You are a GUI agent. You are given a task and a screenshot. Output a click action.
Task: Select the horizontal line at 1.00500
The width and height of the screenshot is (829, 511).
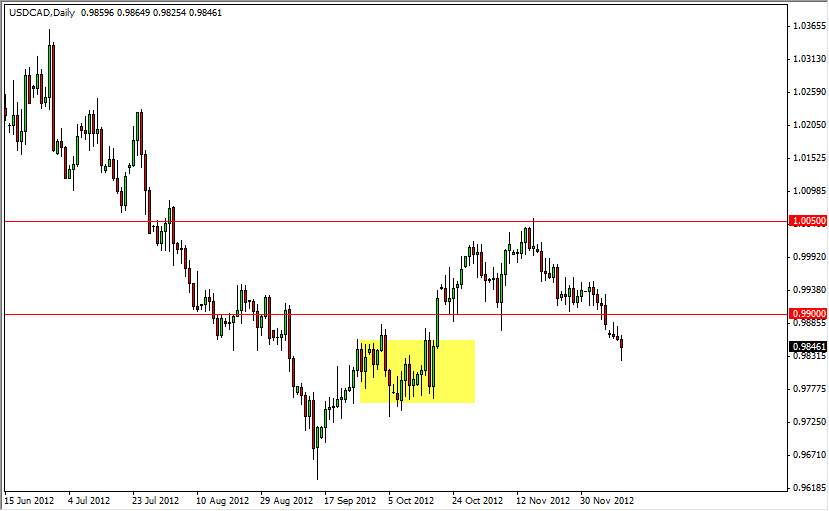[397, 221]
